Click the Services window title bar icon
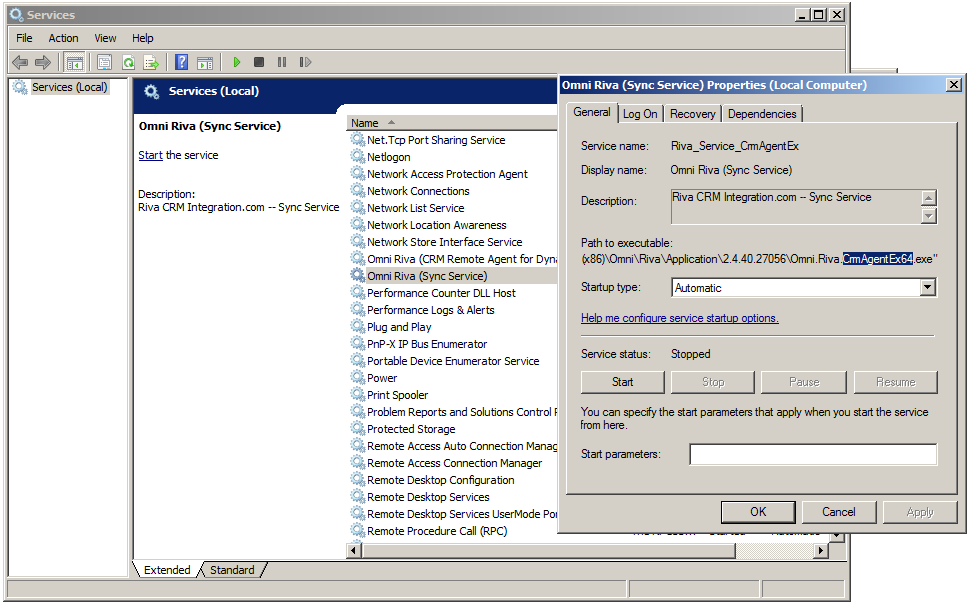Image resolution: width=970 pixels, height=605 pixels. [x=16, y=14]
